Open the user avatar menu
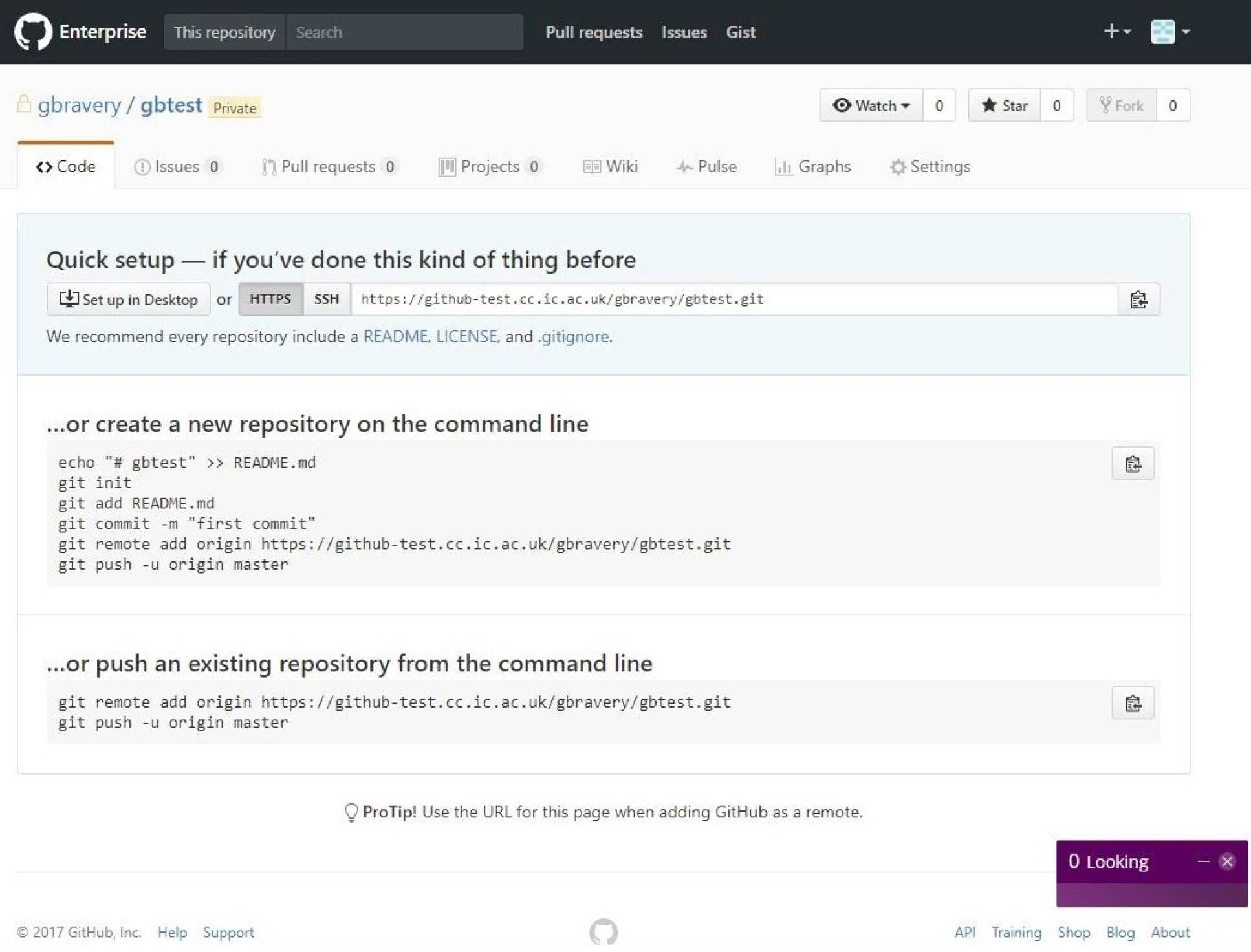This screenshot has width=1251, height=952. 1169,31
